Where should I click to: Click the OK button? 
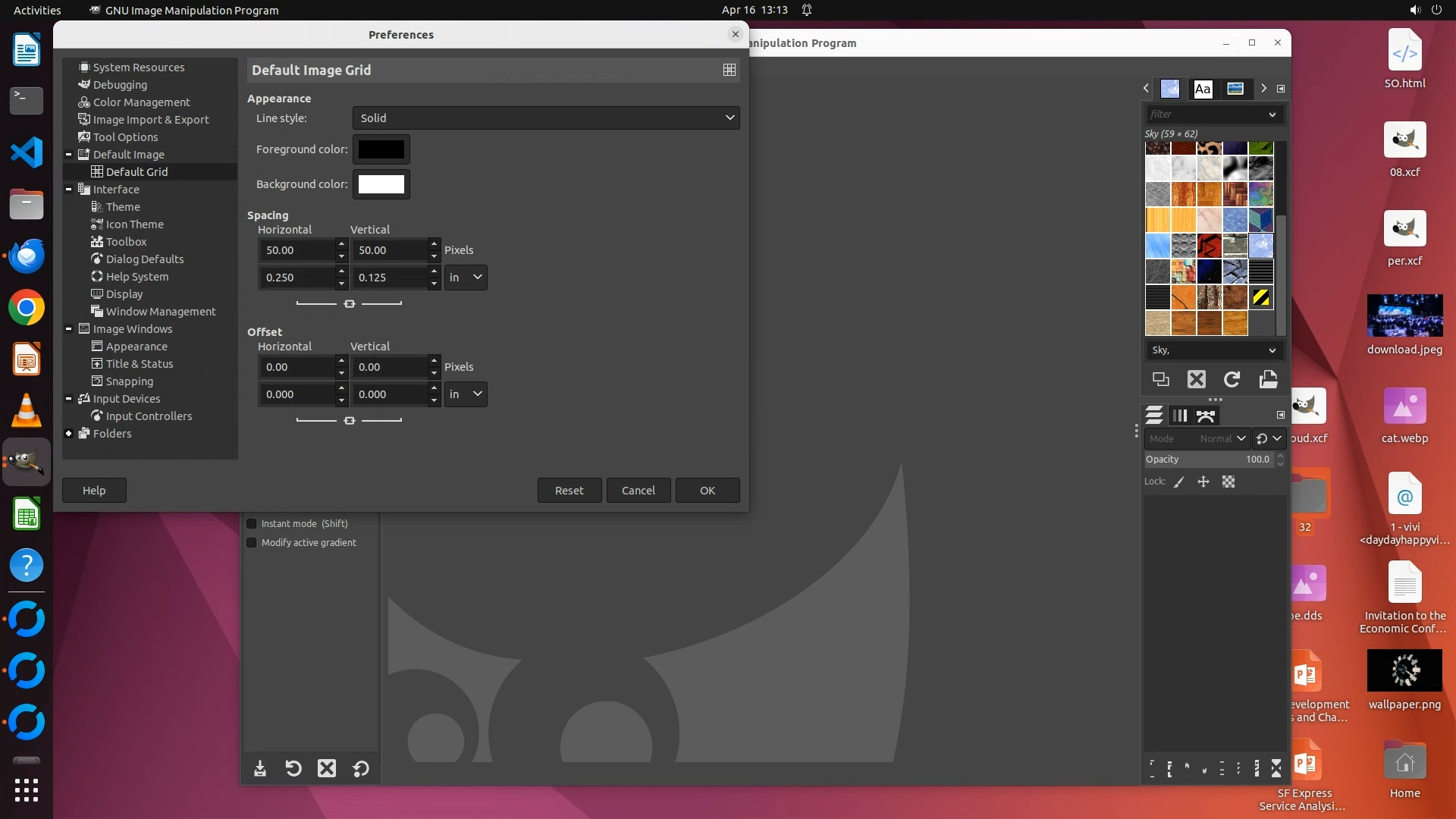[x=707, y=491]
